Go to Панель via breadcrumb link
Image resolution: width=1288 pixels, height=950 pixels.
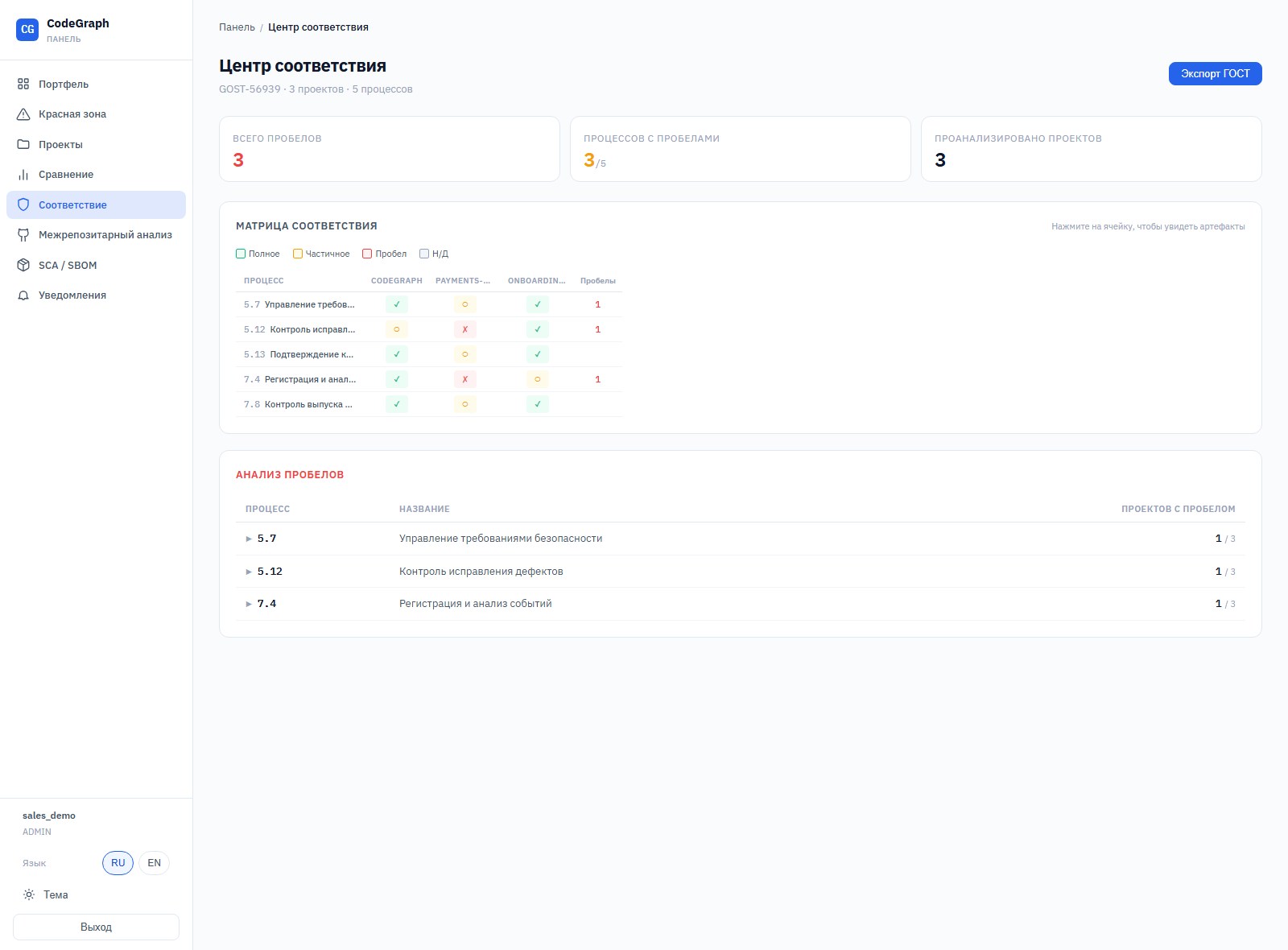coord(237,27)
